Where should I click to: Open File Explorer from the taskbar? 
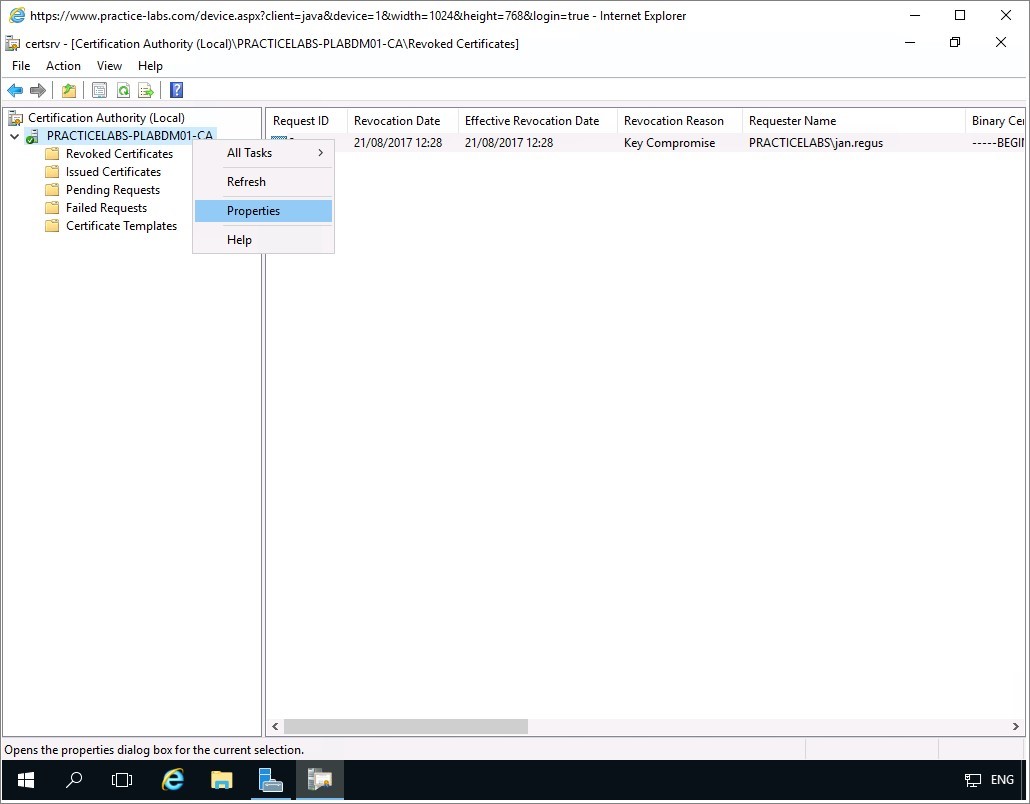(221, 780)
